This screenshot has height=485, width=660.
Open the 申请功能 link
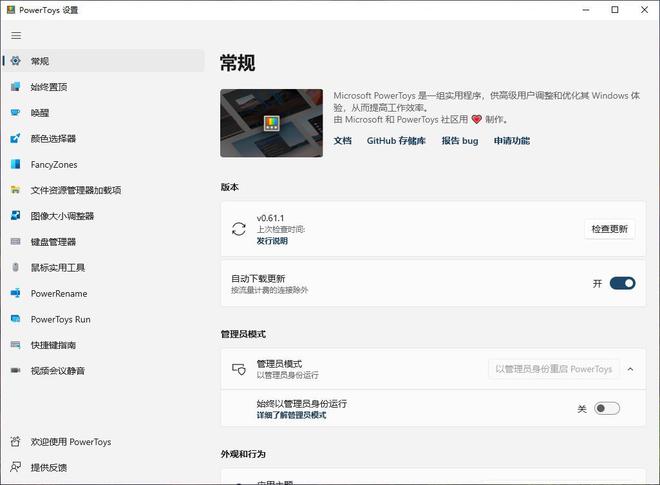(x=512, y=141)
